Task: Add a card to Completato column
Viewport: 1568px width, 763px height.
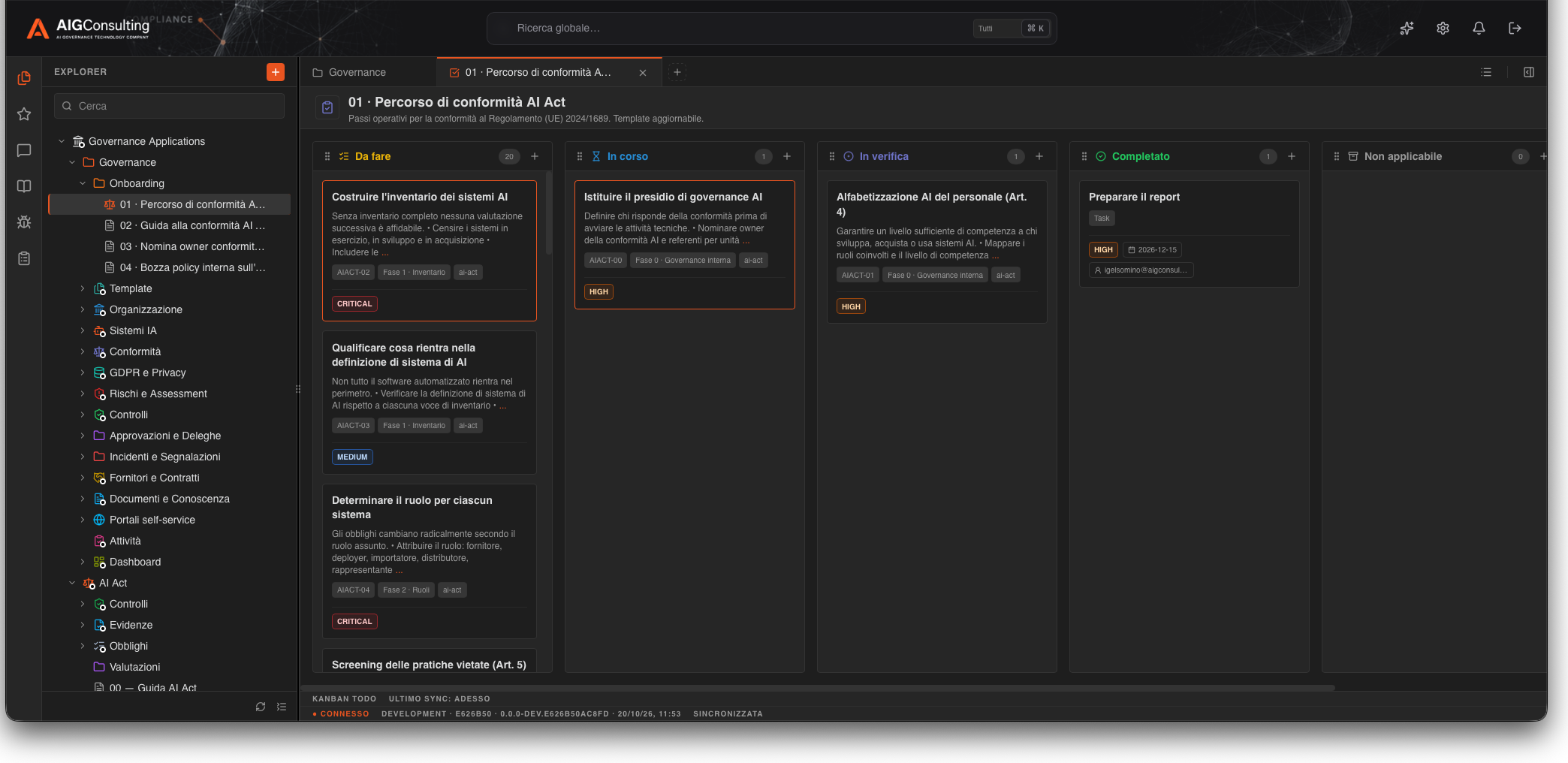Action: click(1292, 156)
